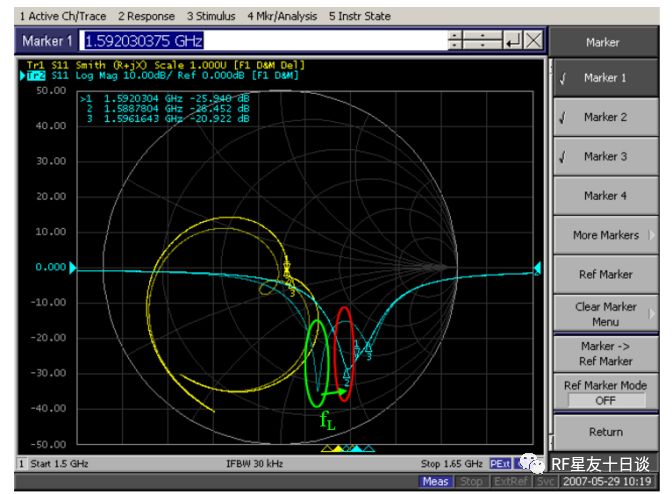Viewport: 672px width, 494px height.
Task: Click the Return softkey
Action: click(606, 432)
